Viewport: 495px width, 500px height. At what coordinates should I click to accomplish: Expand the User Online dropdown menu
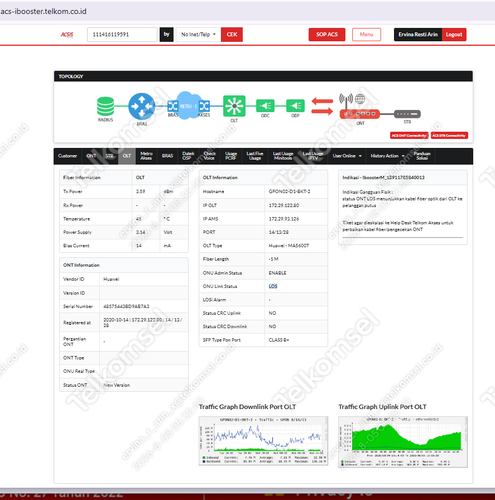pos(347,156)
